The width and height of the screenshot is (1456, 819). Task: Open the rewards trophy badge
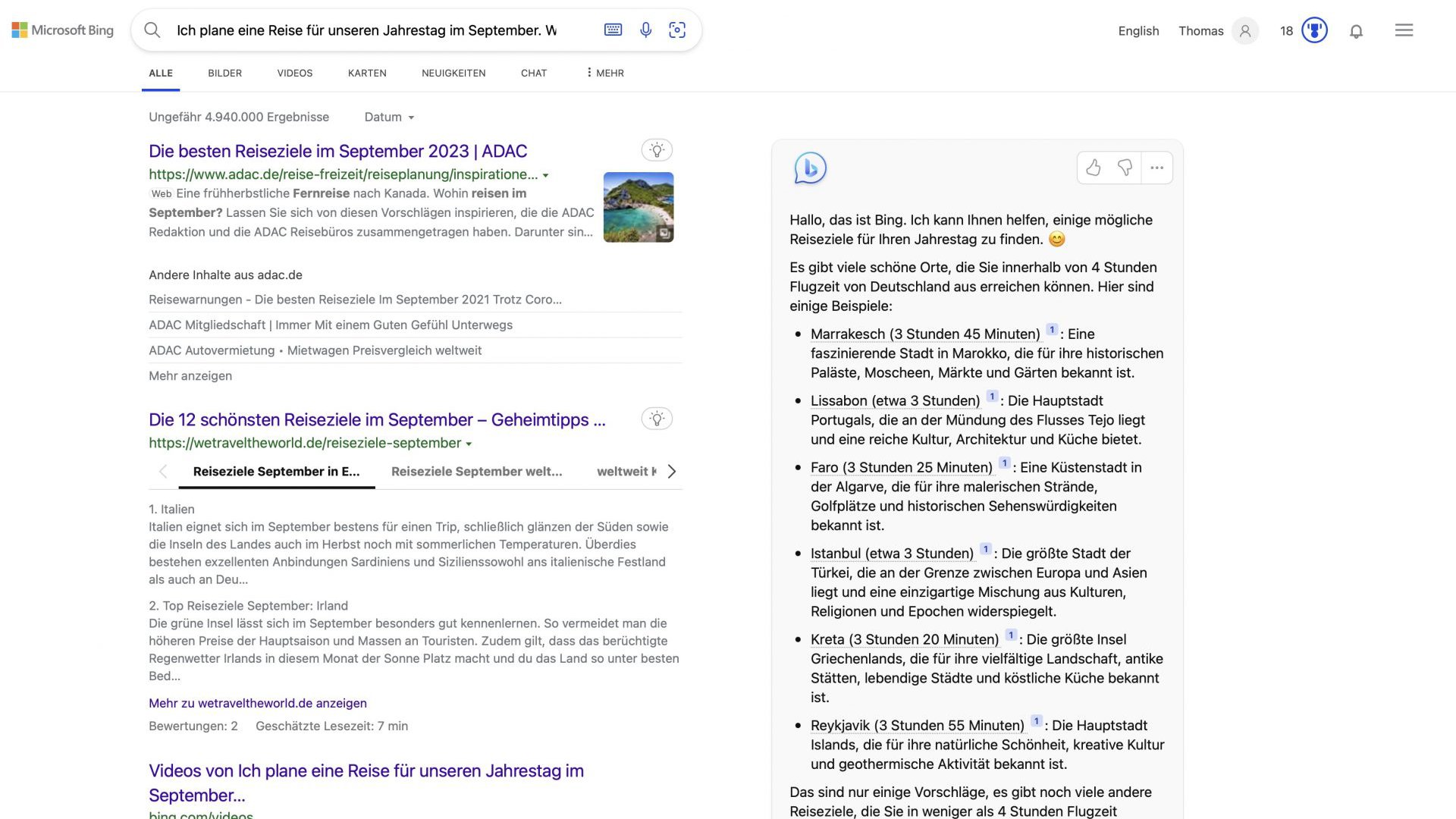(1314, 30)
